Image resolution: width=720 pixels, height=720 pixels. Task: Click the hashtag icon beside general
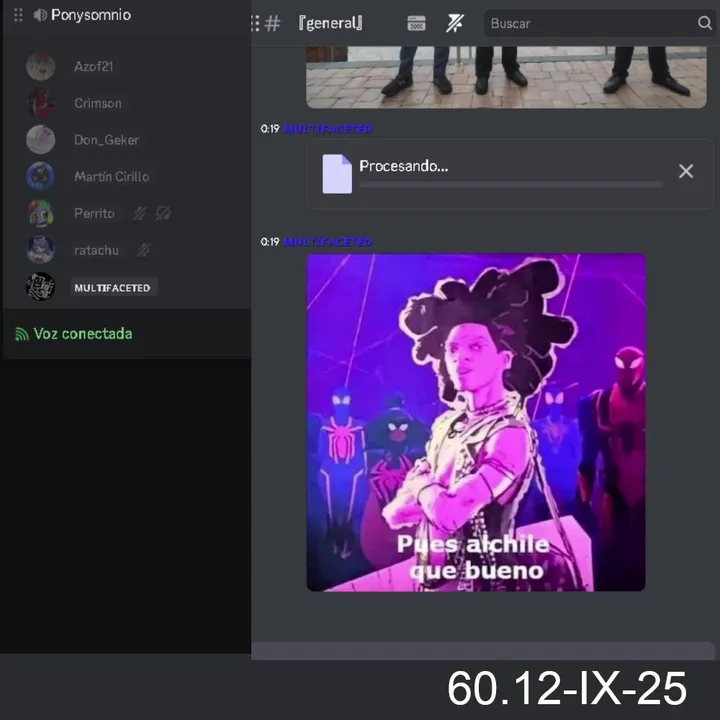[x=273, y=23]
